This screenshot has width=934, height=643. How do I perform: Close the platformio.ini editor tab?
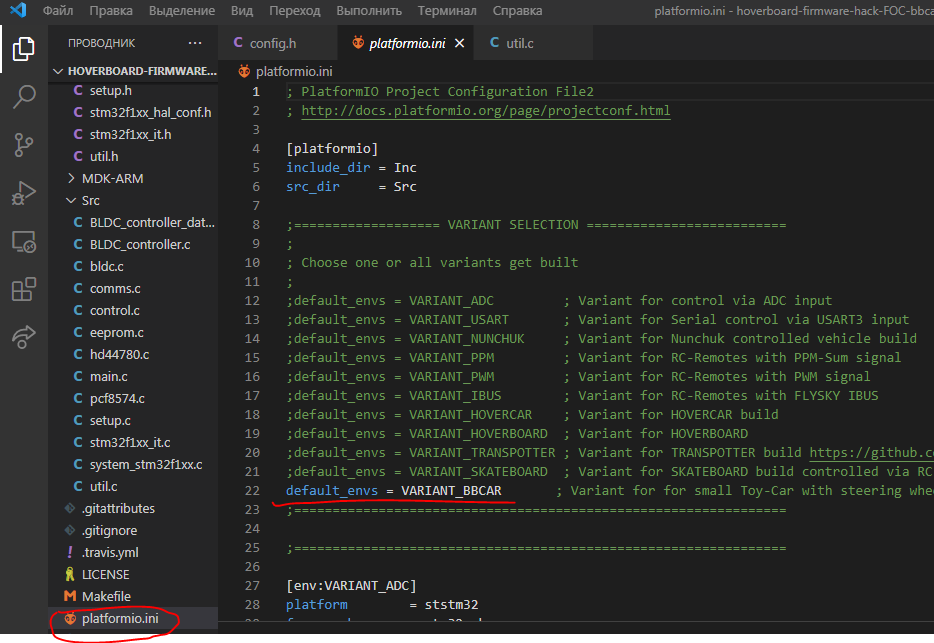[460, 44]
